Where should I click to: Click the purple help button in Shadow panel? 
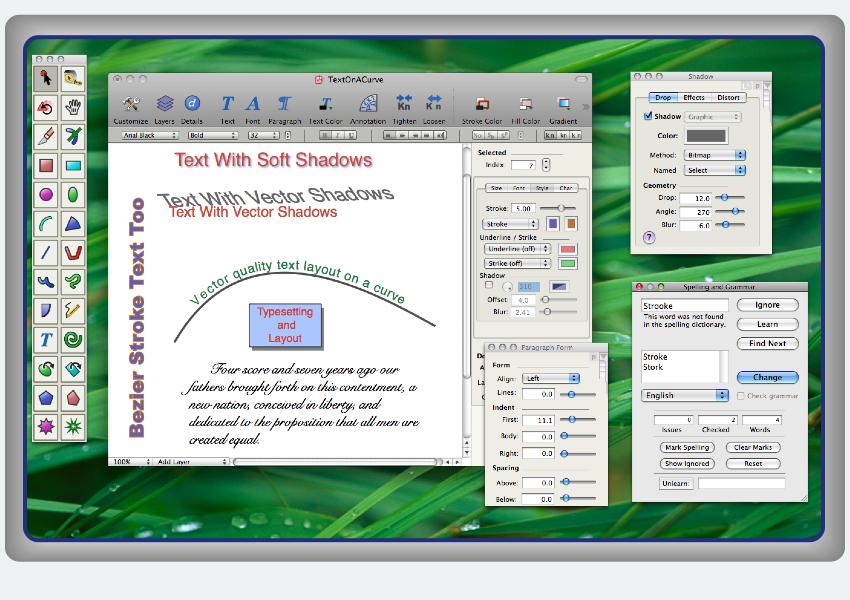pos(649,237)
